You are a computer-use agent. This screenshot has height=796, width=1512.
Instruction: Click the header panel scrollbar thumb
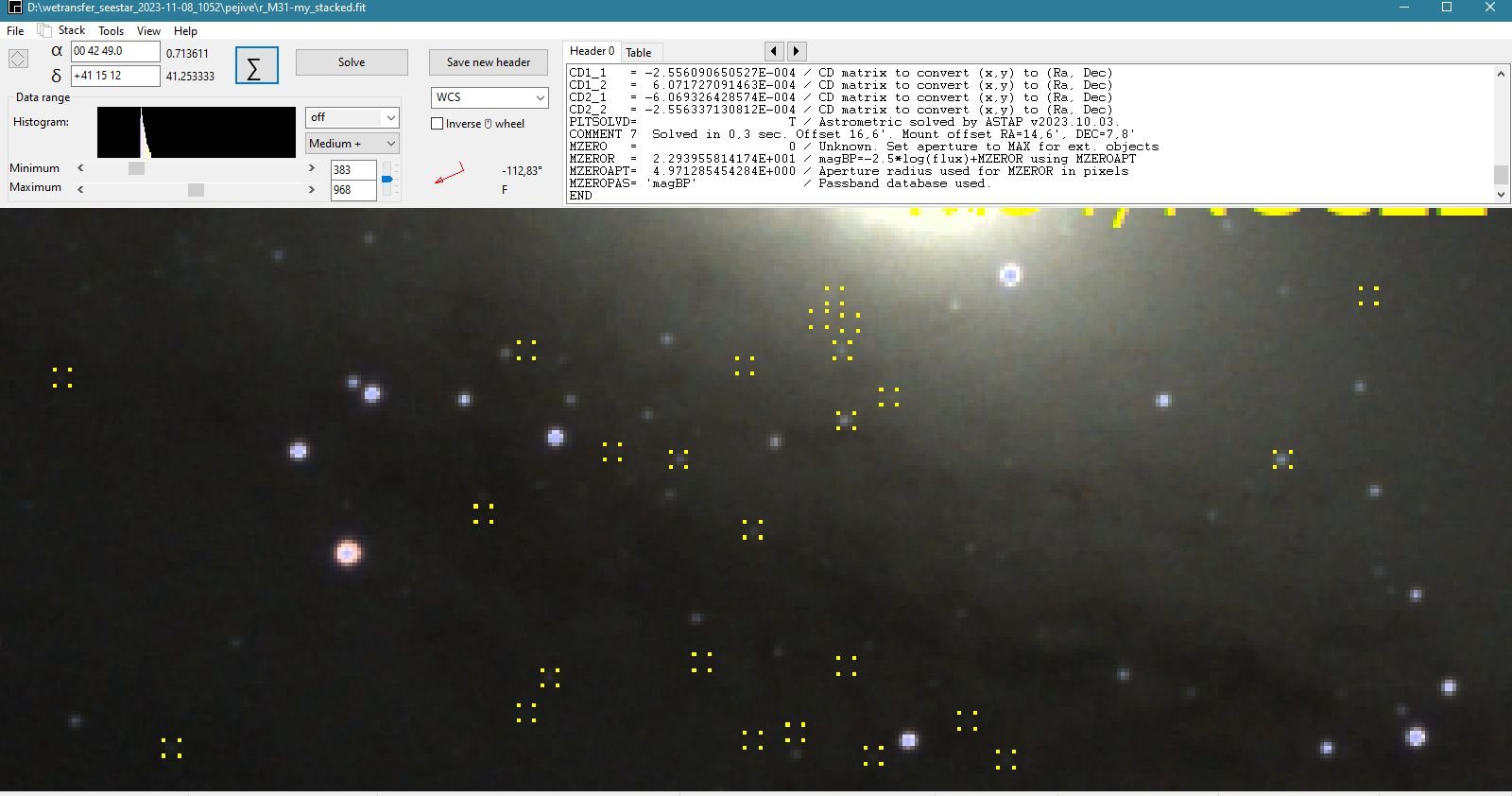[1501, 175]
